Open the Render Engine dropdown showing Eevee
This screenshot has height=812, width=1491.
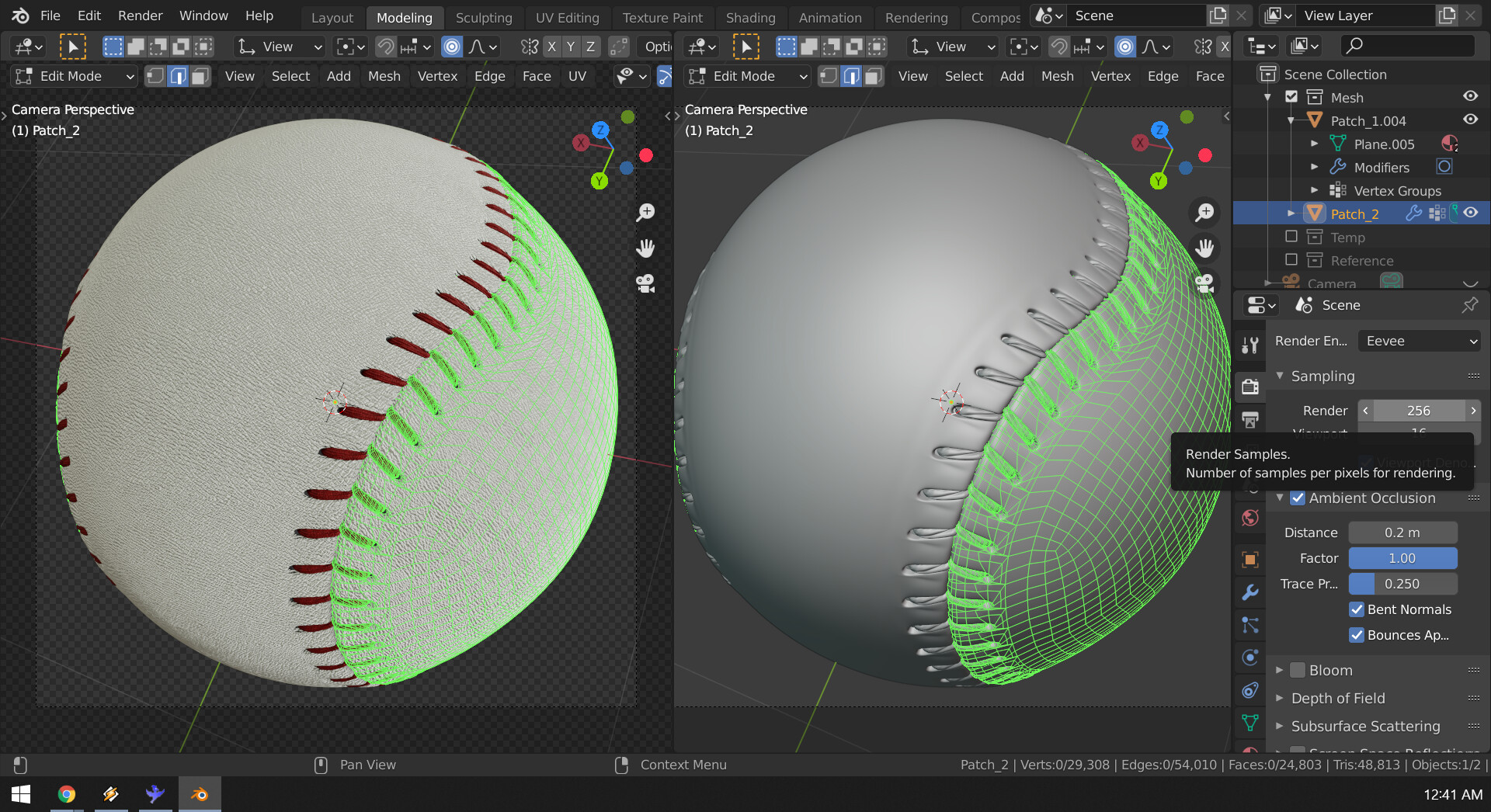click(1419, 341)
